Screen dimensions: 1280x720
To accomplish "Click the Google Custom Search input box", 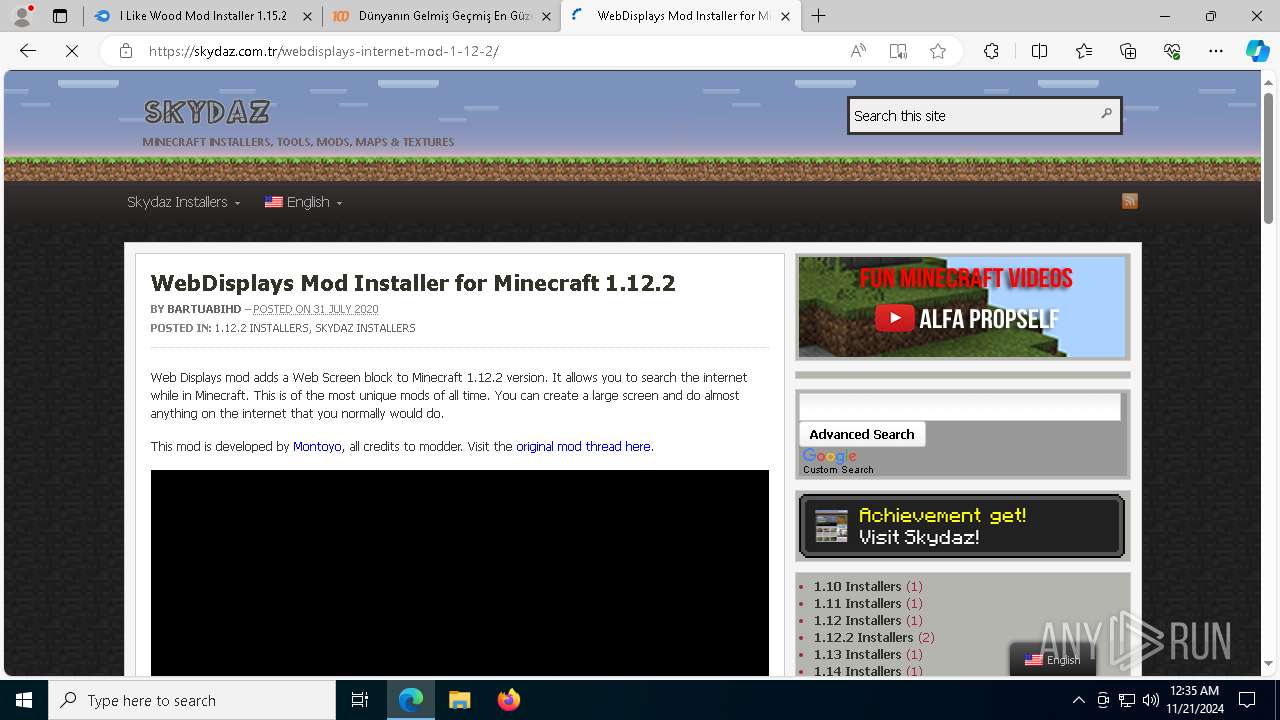I will (x=960, y=406).
